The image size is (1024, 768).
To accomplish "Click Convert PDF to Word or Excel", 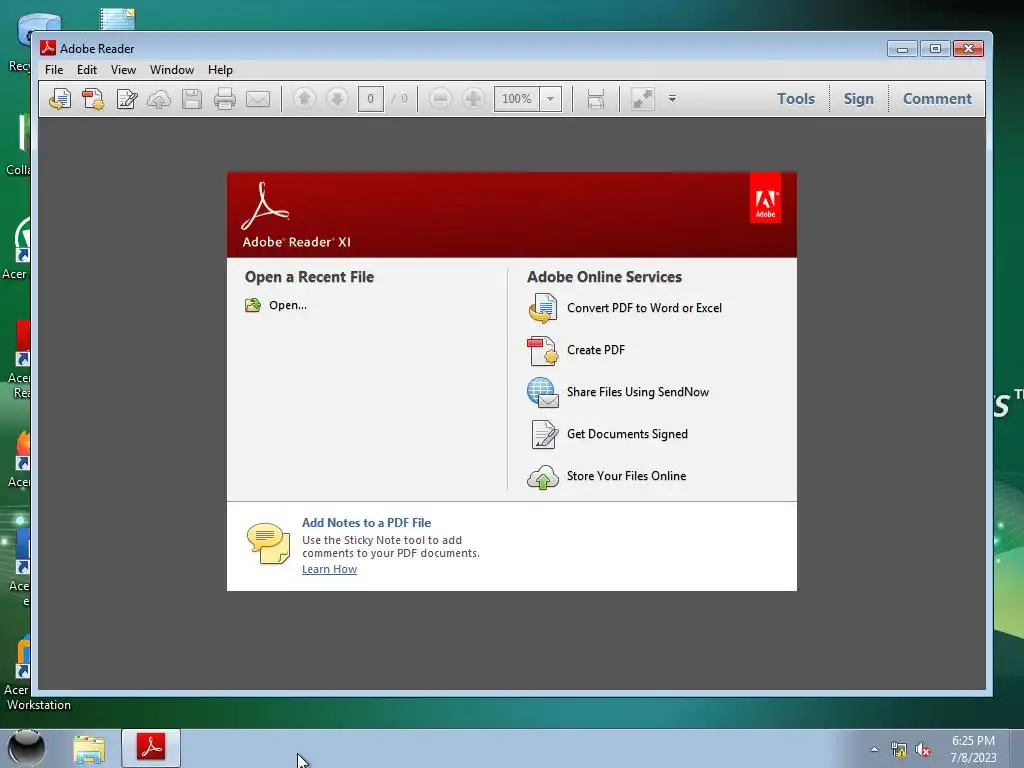I will click(x=644, y=308).
